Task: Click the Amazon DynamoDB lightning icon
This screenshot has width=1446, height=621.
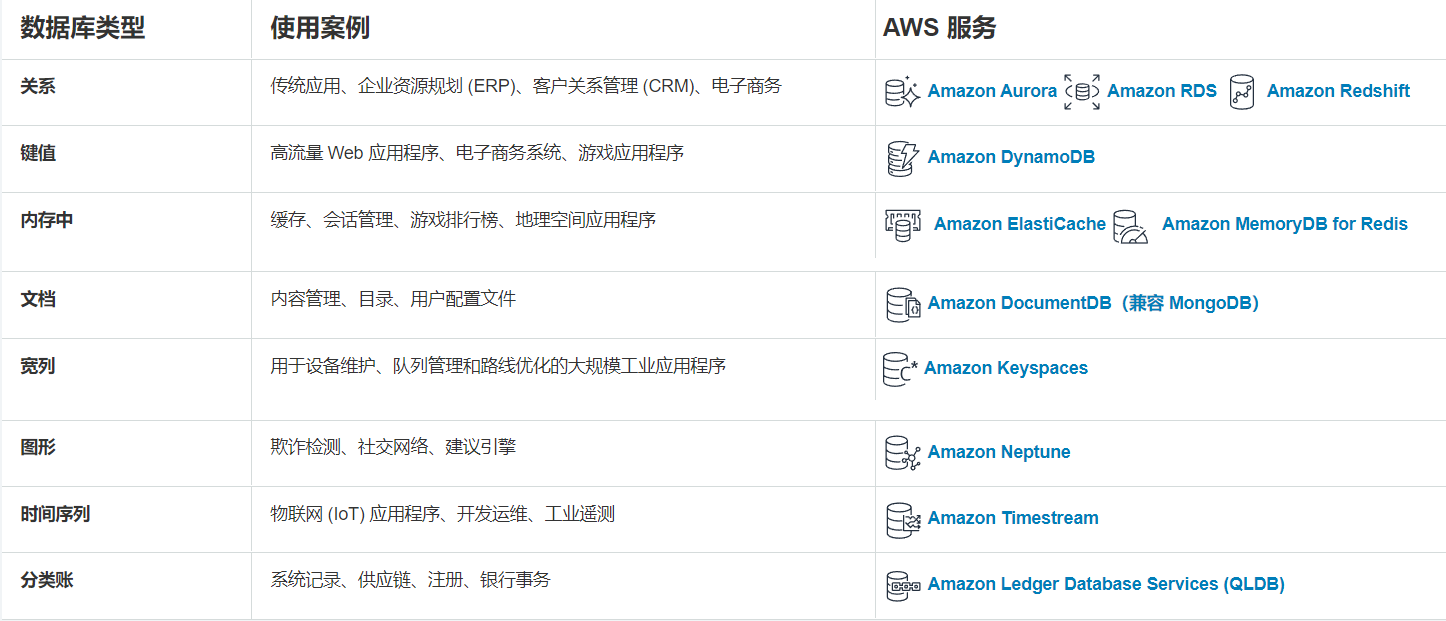Action: pyautogui.click(x=902, y=158)
